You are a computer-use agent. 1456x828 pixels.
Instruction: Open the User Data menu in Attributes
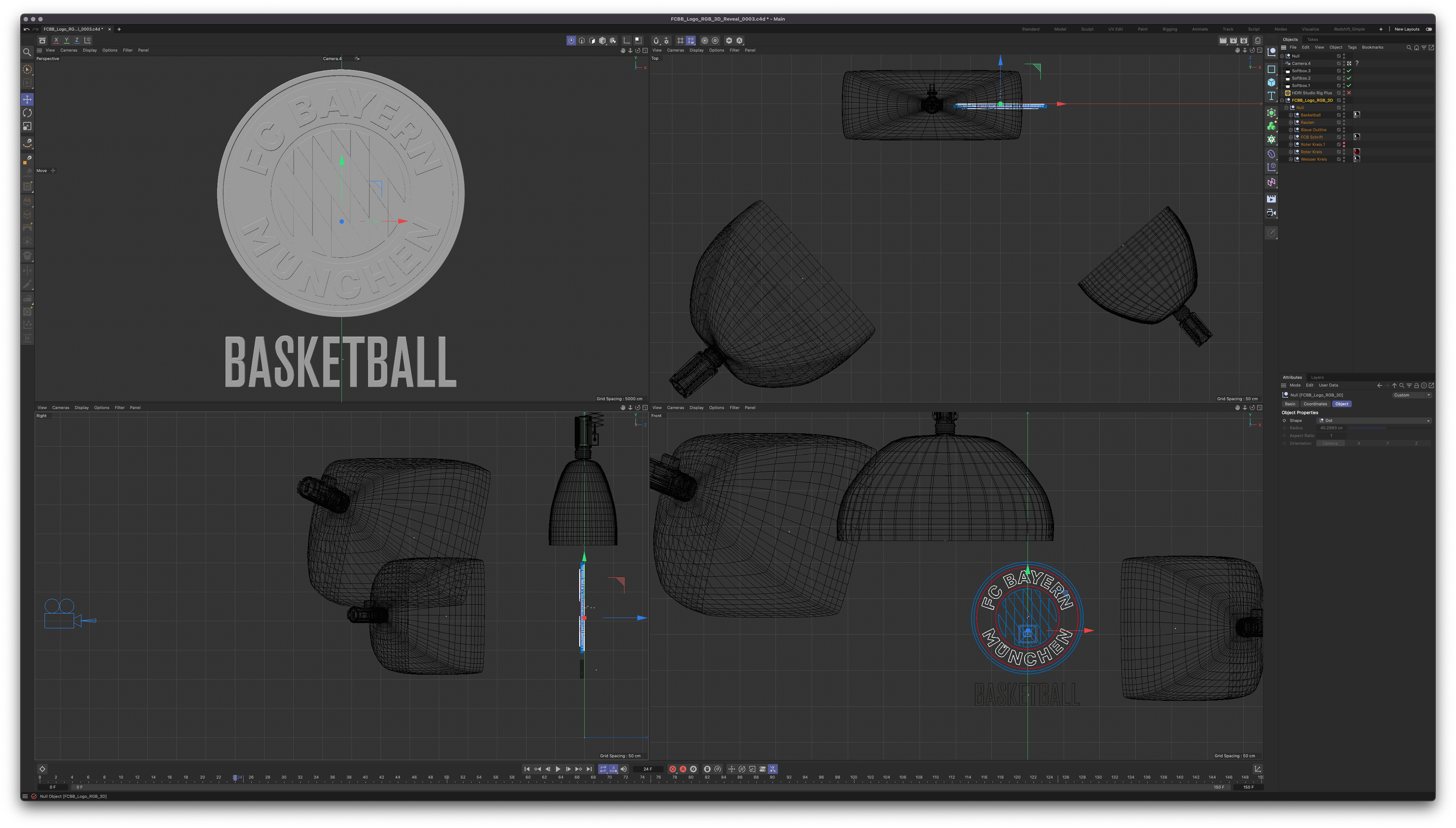[x=1328, y=385]
